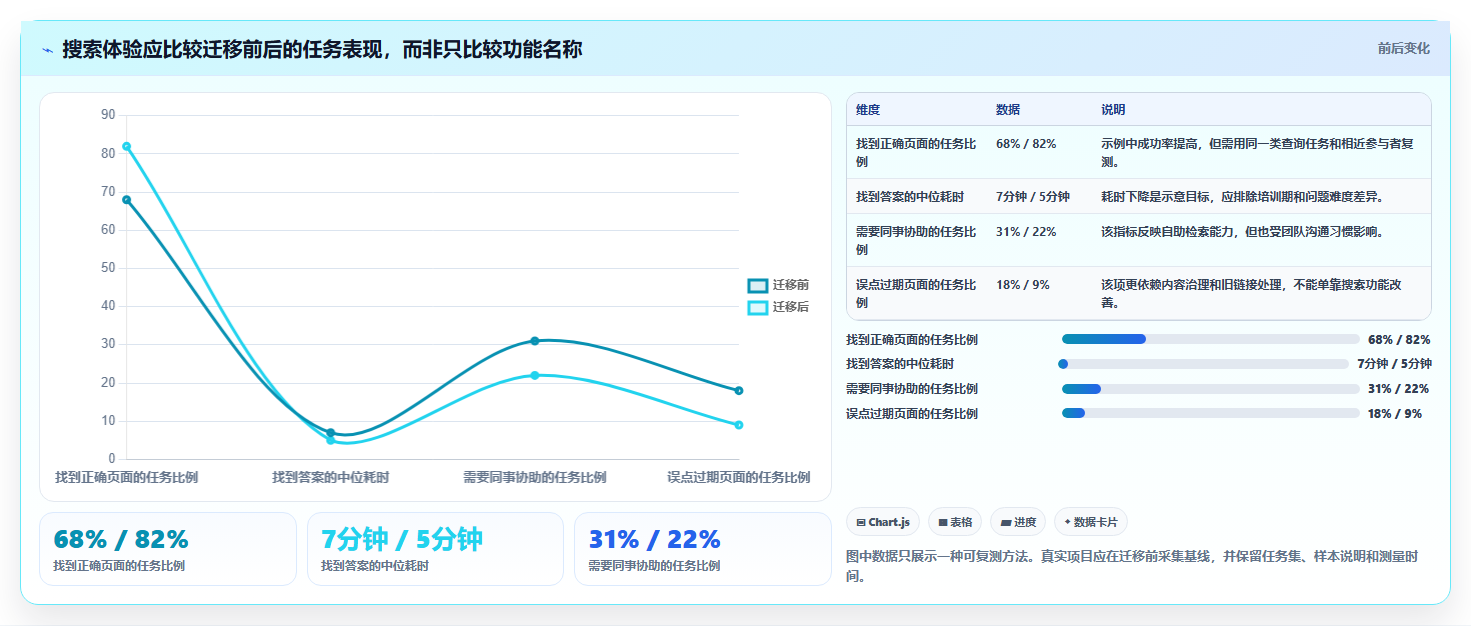
Task: Click the table cell 18% / 9%
Action: pyautogui.click(x=1022, y=284)
